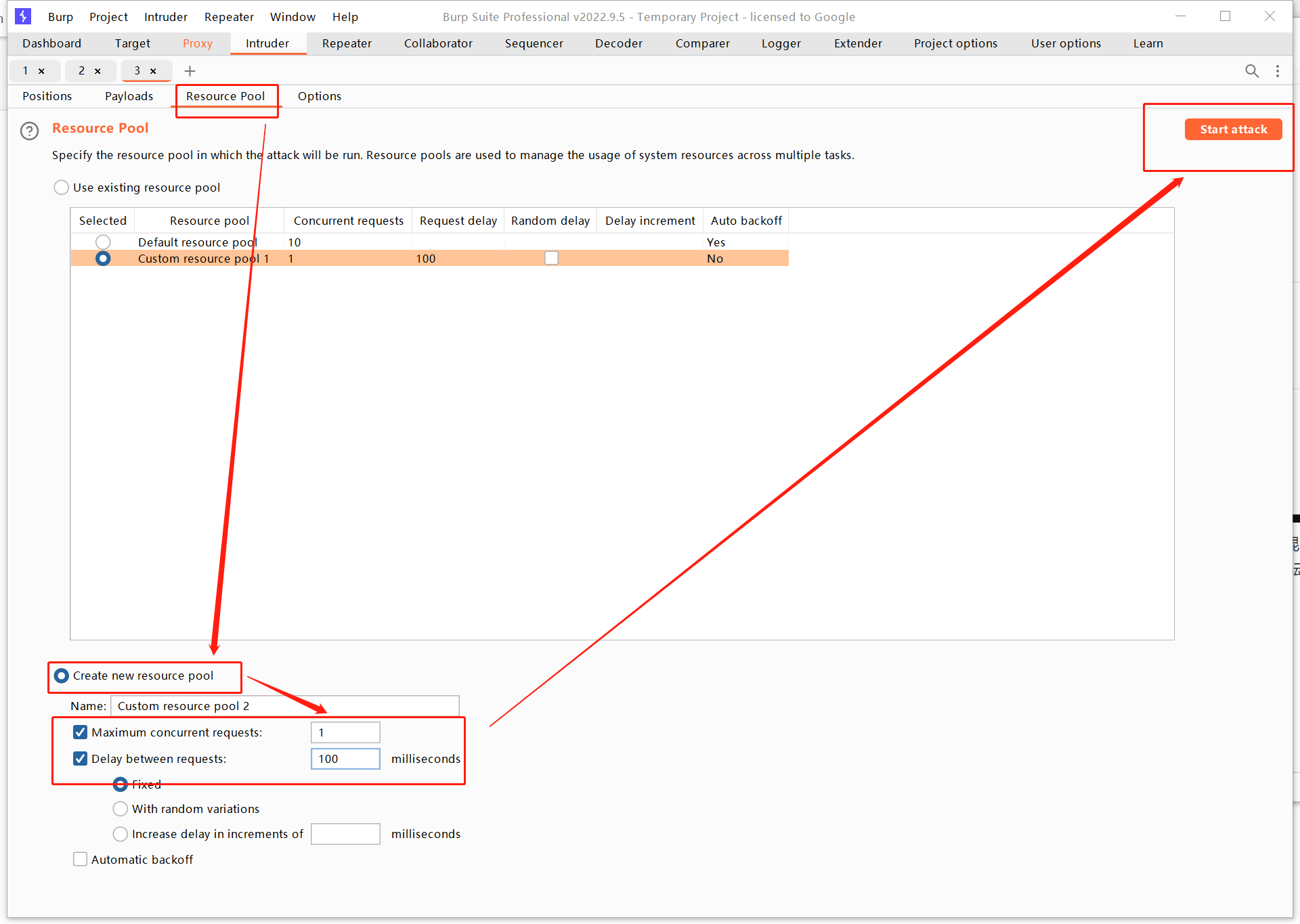Open the Intruder menu

pos(166,17)
